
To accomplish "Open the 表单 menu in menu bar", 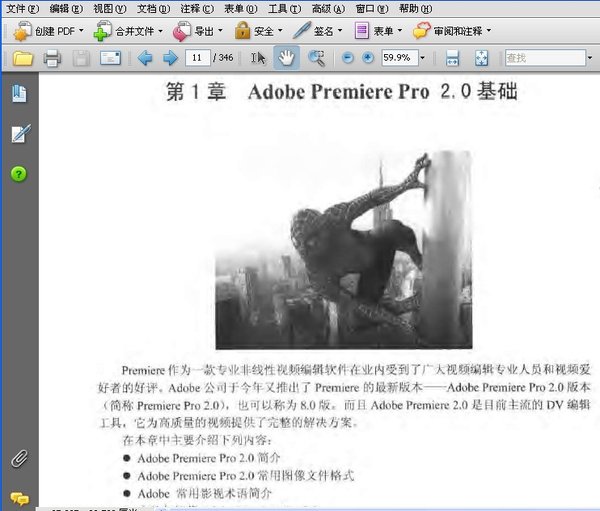I will click(x=241, y=8).
